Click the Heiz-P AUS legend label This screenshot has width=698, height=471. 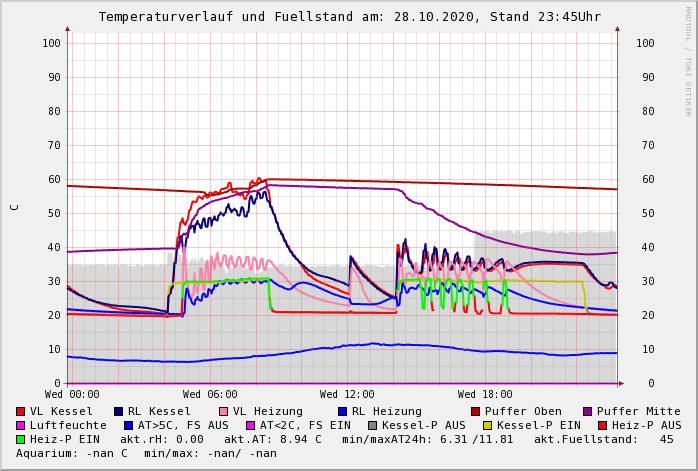click(x=646, y=426)
